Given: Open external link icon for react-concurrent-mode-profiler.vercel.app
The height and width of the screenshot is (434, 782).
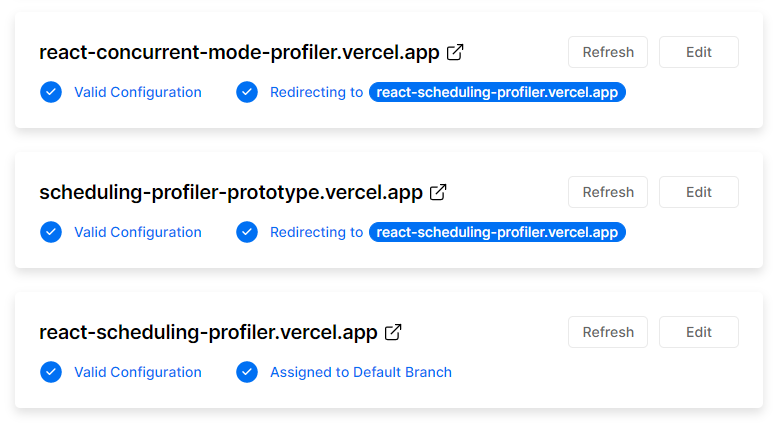Looking at the screenshot, I should tap(455, 52).
